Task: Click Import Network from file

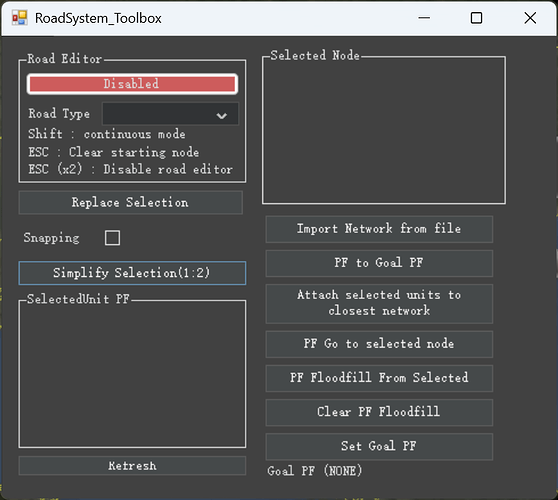Action: [379, 229]
